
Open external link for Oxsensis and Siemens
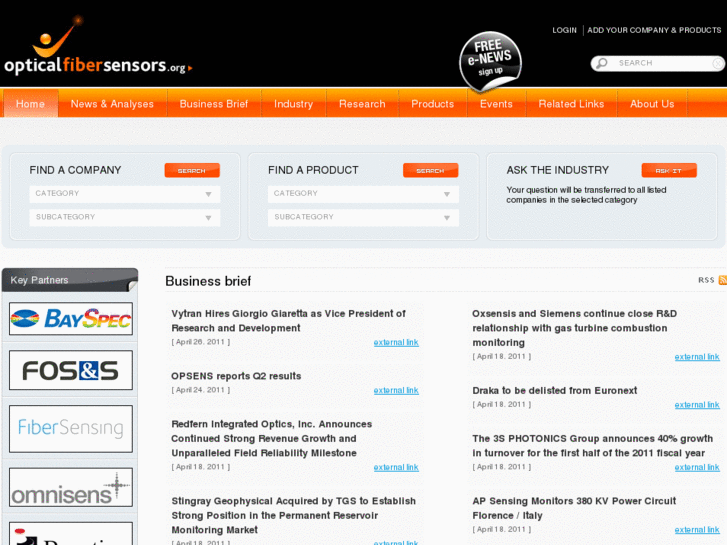697,357
